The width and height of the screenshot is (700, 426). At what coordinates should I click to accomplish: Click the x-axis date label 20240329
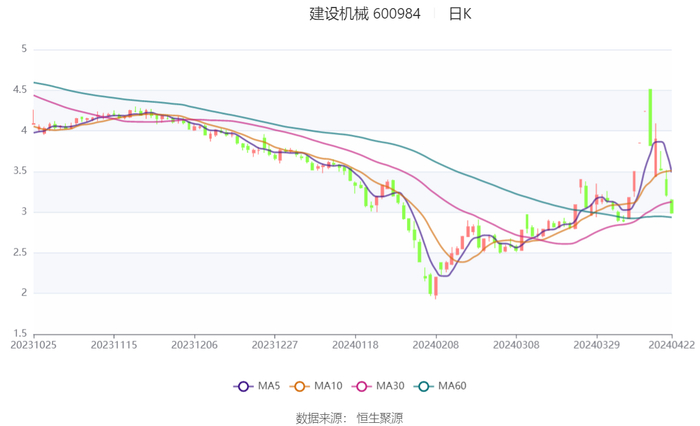[x=596, y=345]
